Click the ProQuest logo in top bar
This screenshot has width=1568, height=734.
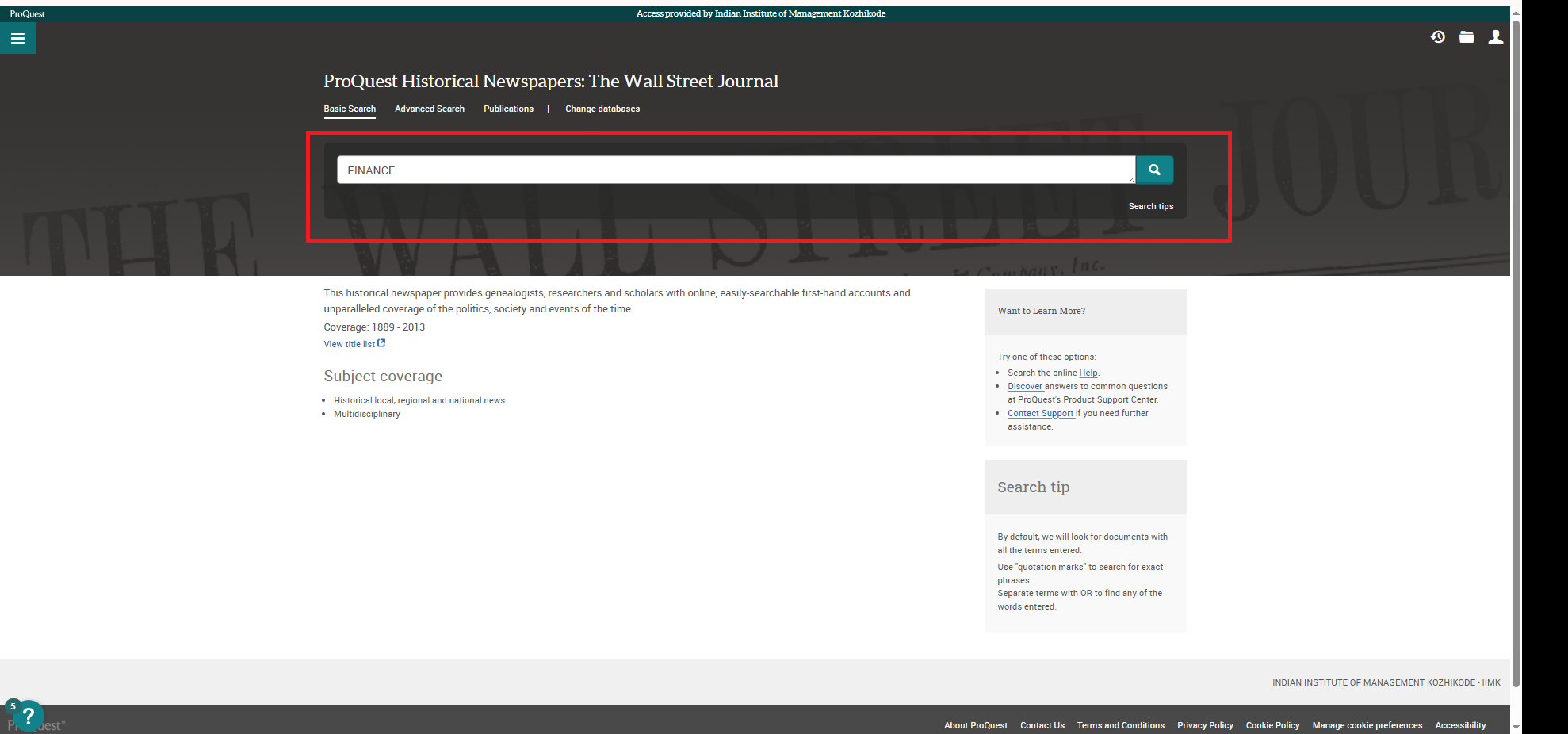[x=28, y=14]
